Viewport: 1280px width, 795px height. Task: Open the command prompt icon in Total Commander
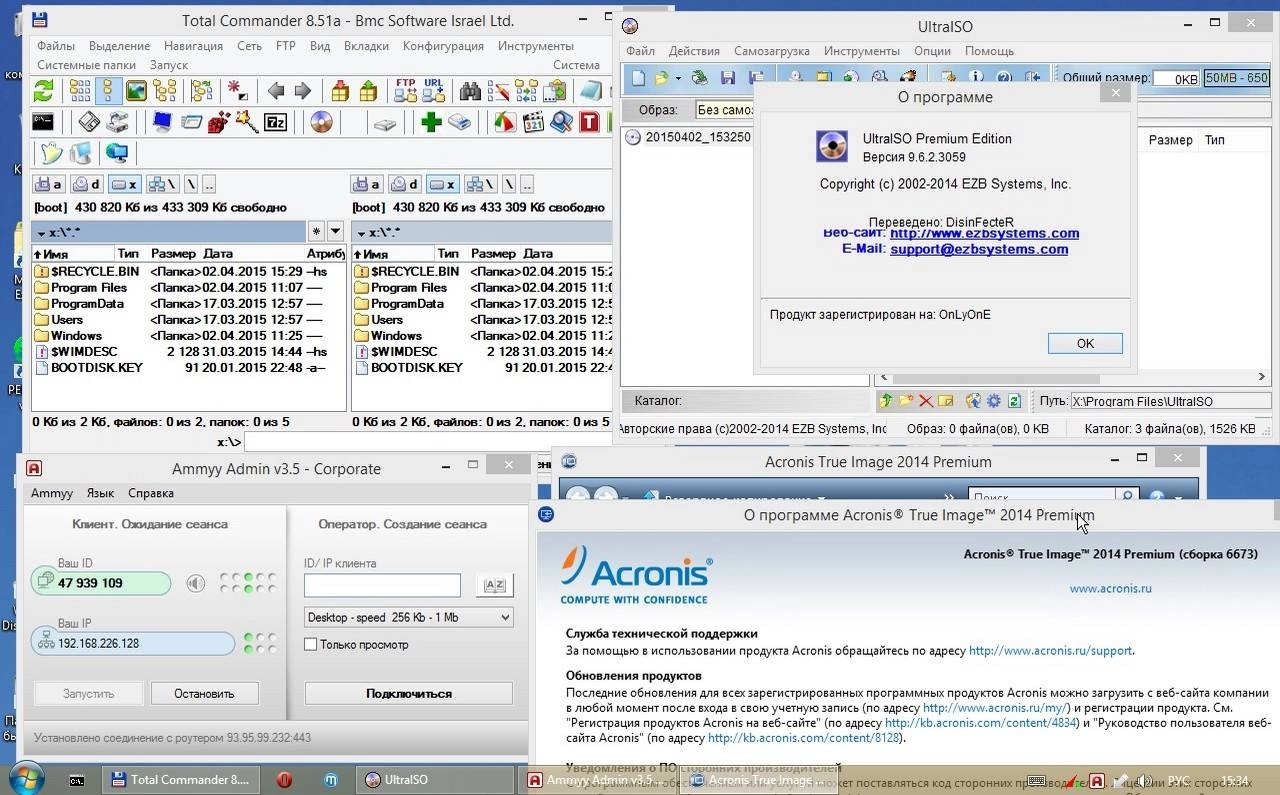point(42,122)
